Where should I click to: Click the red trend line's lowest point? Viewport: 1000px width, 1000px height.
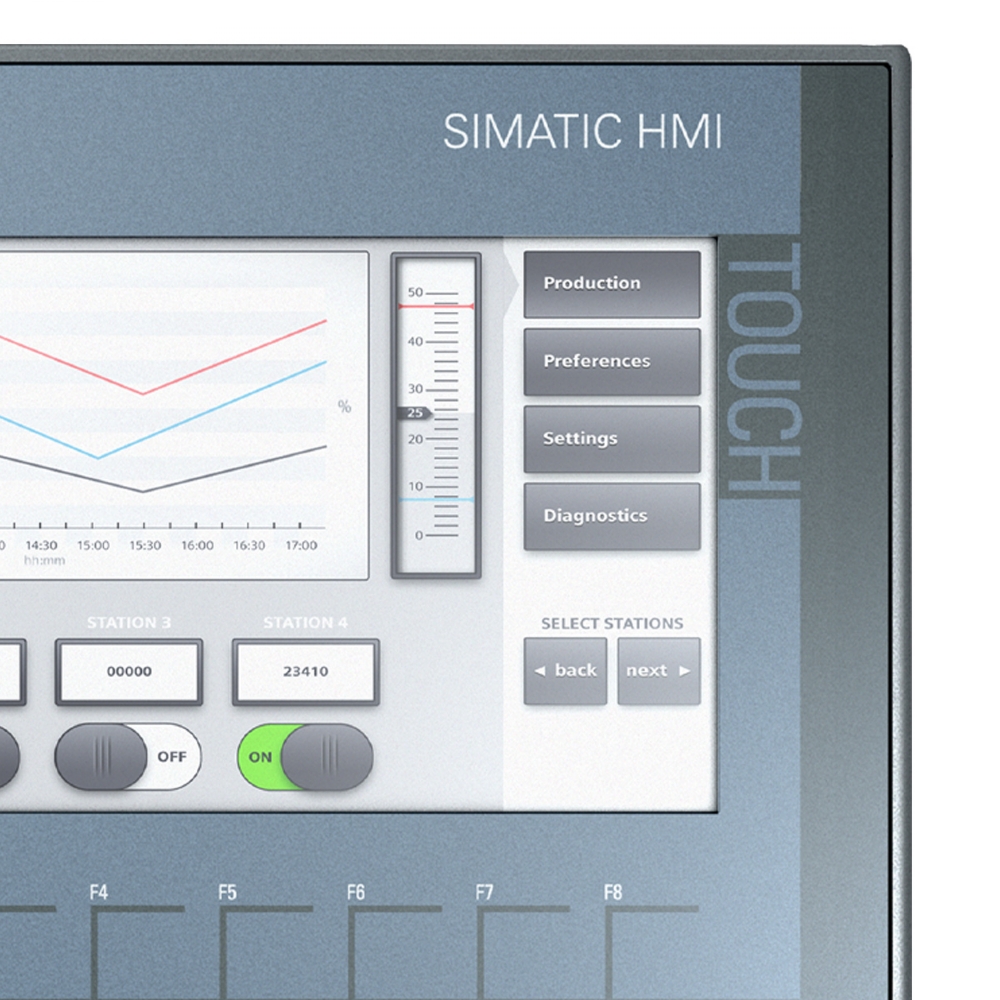tap(143, 393)
